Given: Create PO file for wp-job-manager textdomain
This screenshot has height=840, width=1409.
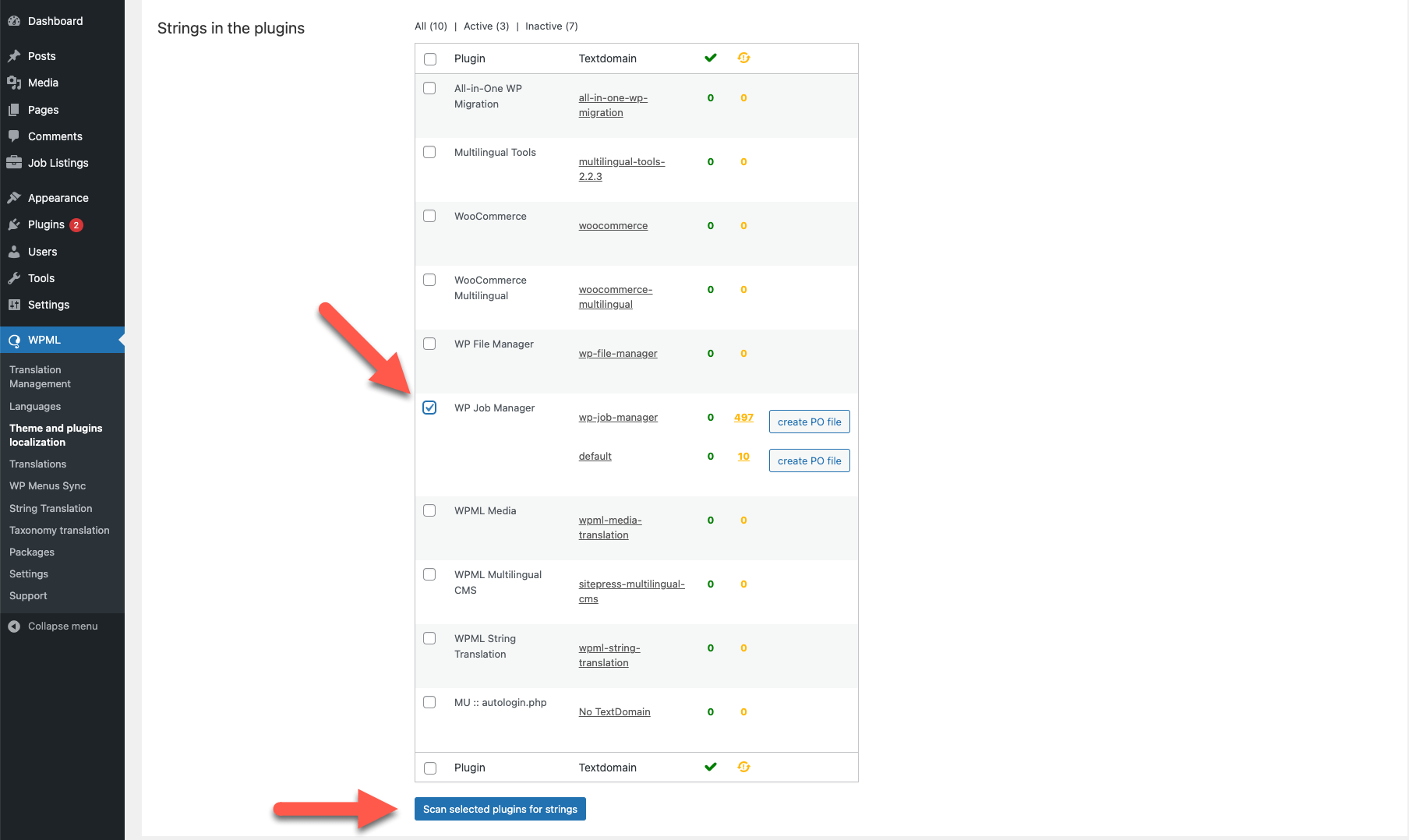Looking at the screenshot, I should point(809,422).
